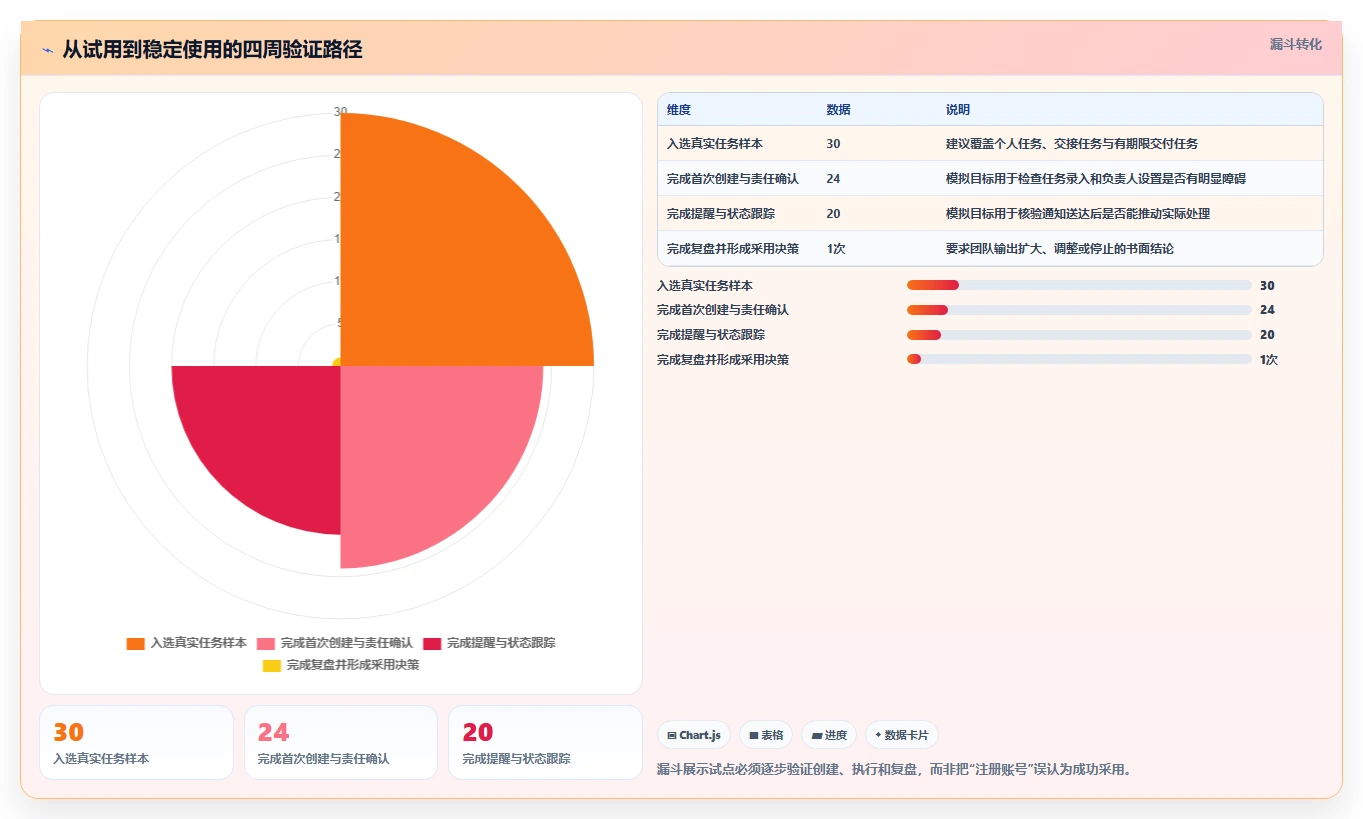Select the 维度 column header
The height and width of the screenshot is (819, 1363).
(x=679, y=110)
